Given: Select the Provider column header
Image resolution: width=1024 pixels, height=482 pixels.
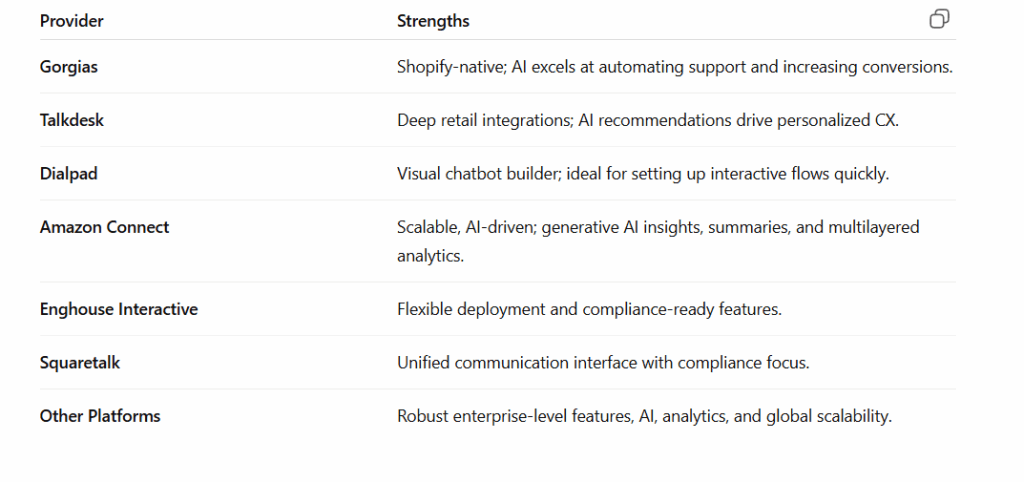Looking at the screenshot, I should pos(72,21).
